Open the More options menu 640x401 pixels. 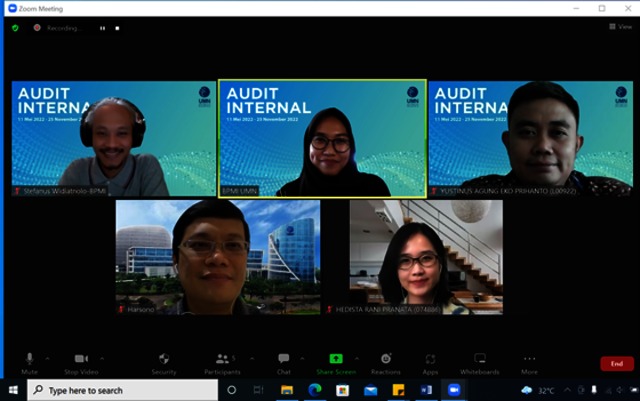pyautogui.click(x=529, y=363)
